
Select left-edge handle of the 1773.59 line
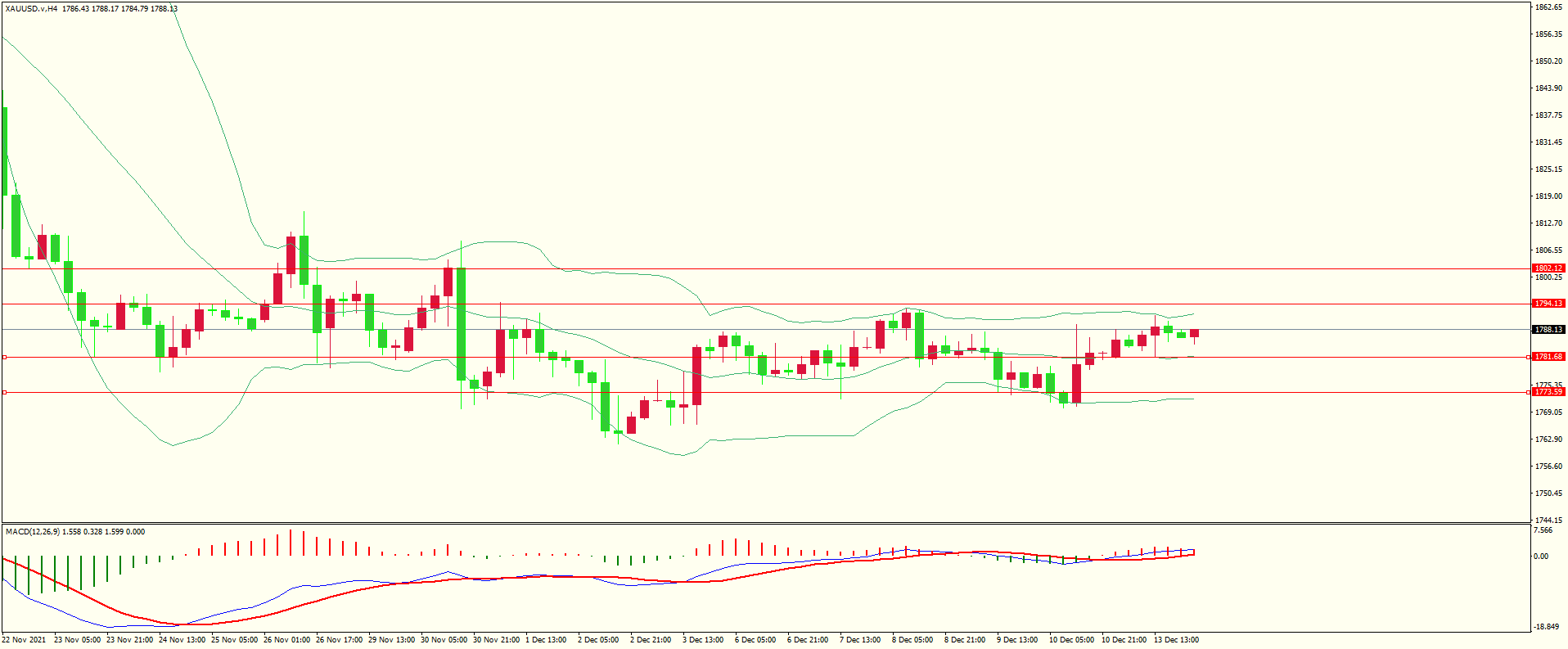click(4, 392)
